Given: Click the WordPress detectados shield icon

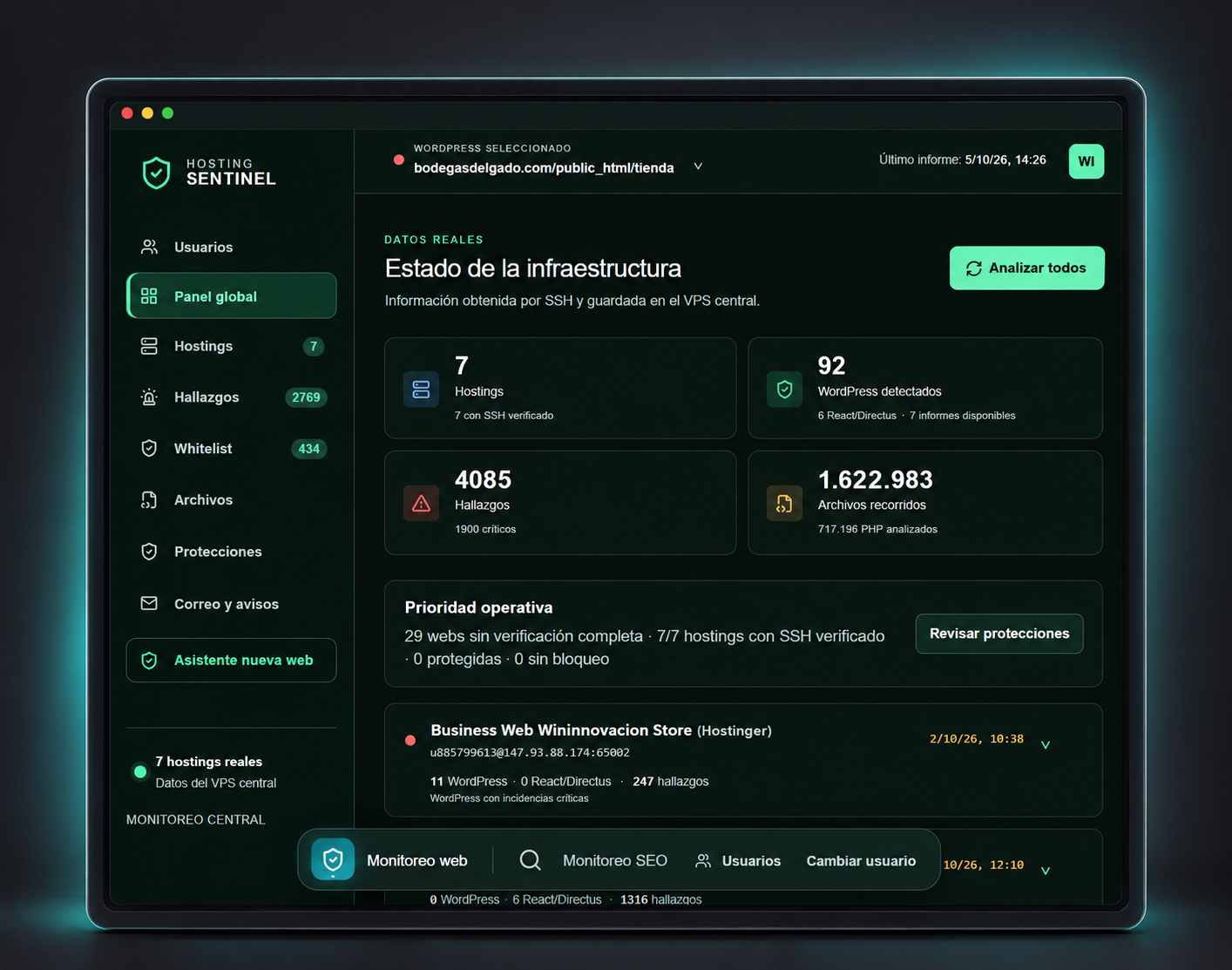Looking at the screenshot, I should point(784,390).
